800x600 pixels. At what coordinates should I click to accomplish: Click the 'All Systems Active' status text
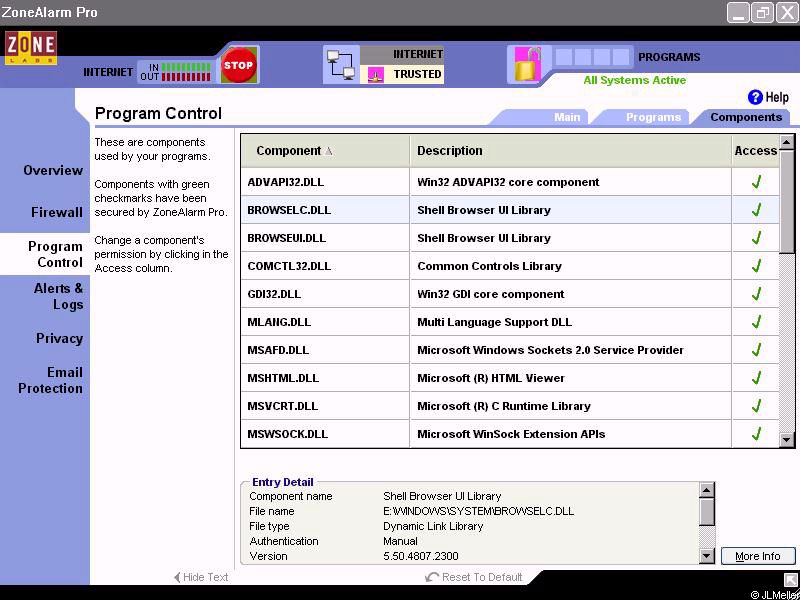coord(635,80)
